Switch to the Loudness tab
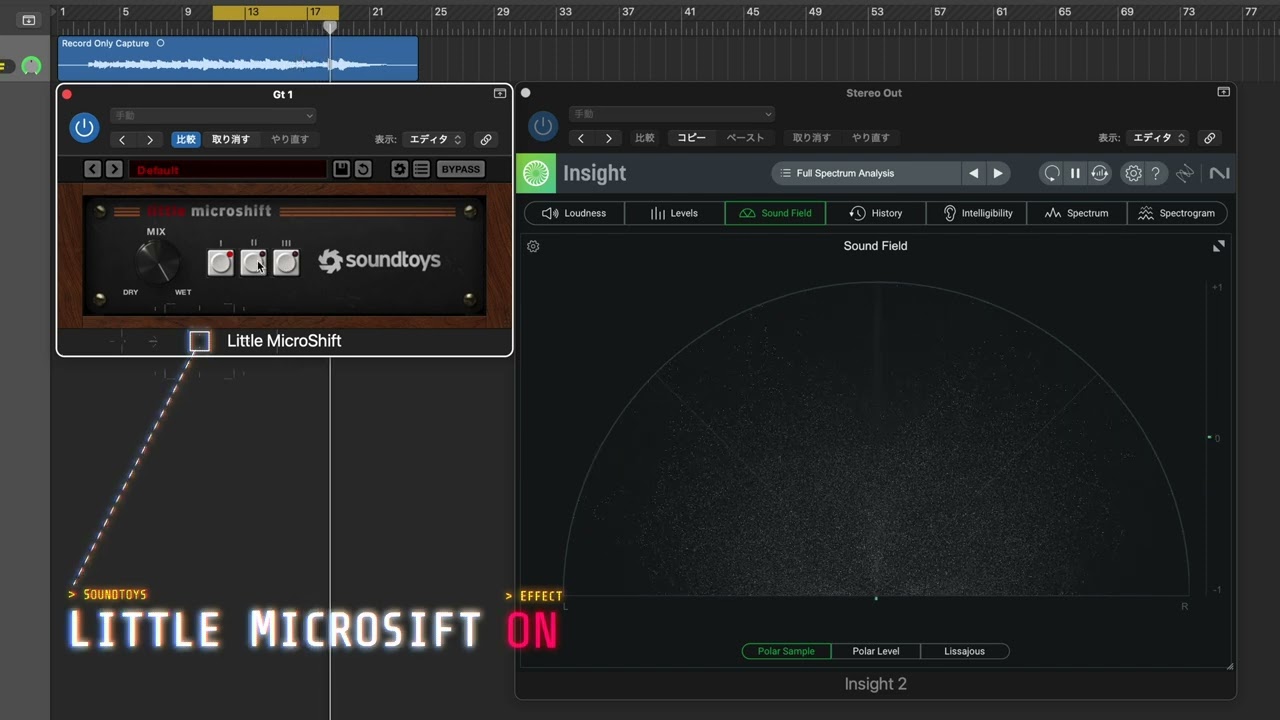The height and width of the screenshot is (720, 1280). 574,213
